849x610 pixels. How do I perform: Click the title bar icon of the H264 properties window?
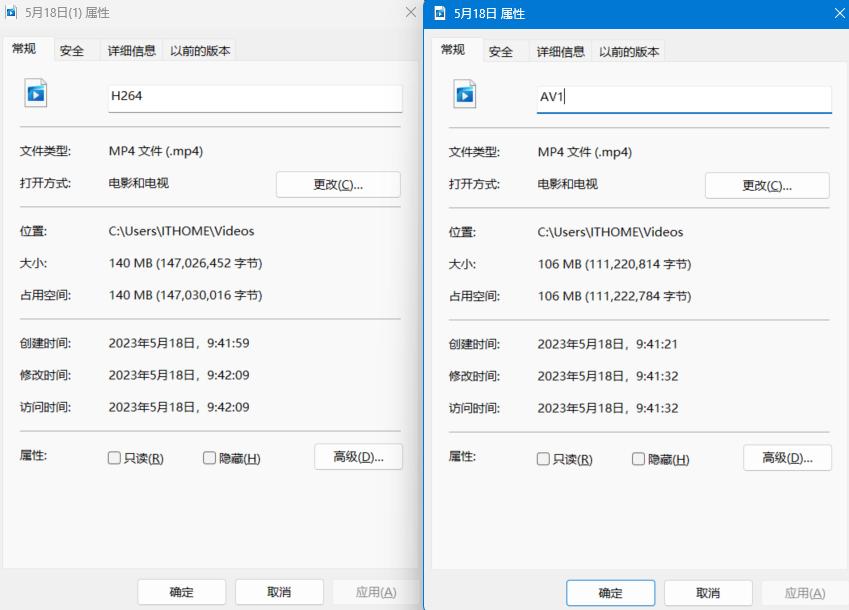pyautogui.click(x=13, y=13)
